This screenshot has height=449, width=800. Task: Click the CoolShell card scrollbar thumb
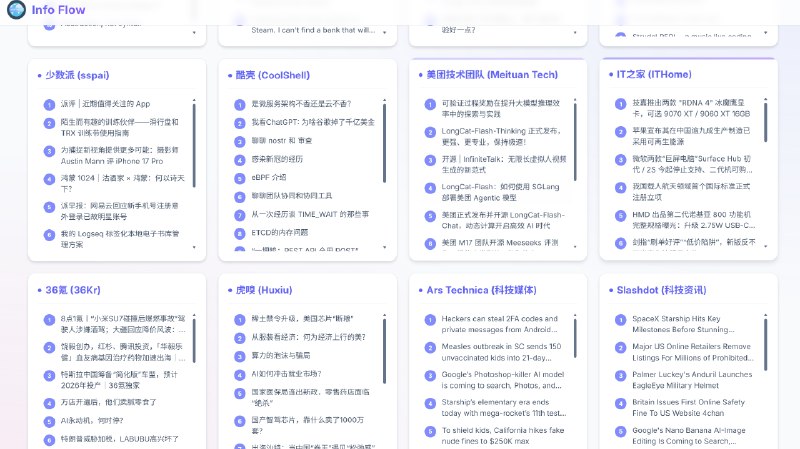[x=384, y=143]
